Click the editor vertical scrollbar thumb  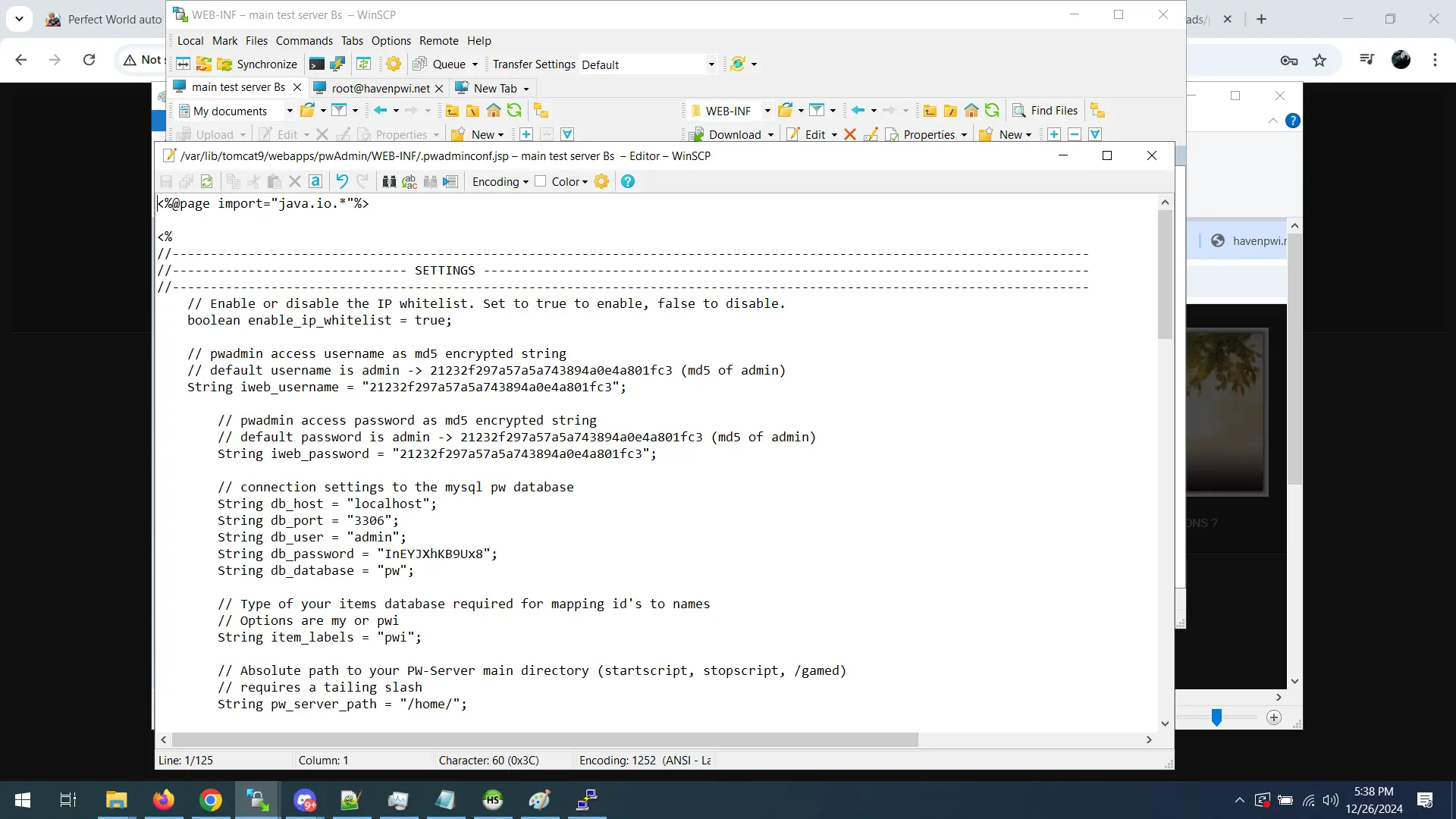[x=1165, y=275]
